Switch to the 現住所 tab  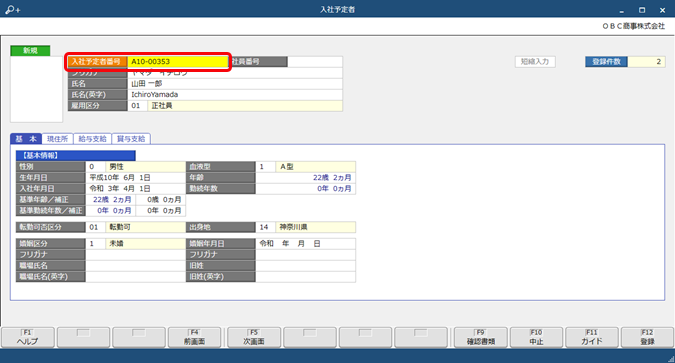tap(57, 139)
